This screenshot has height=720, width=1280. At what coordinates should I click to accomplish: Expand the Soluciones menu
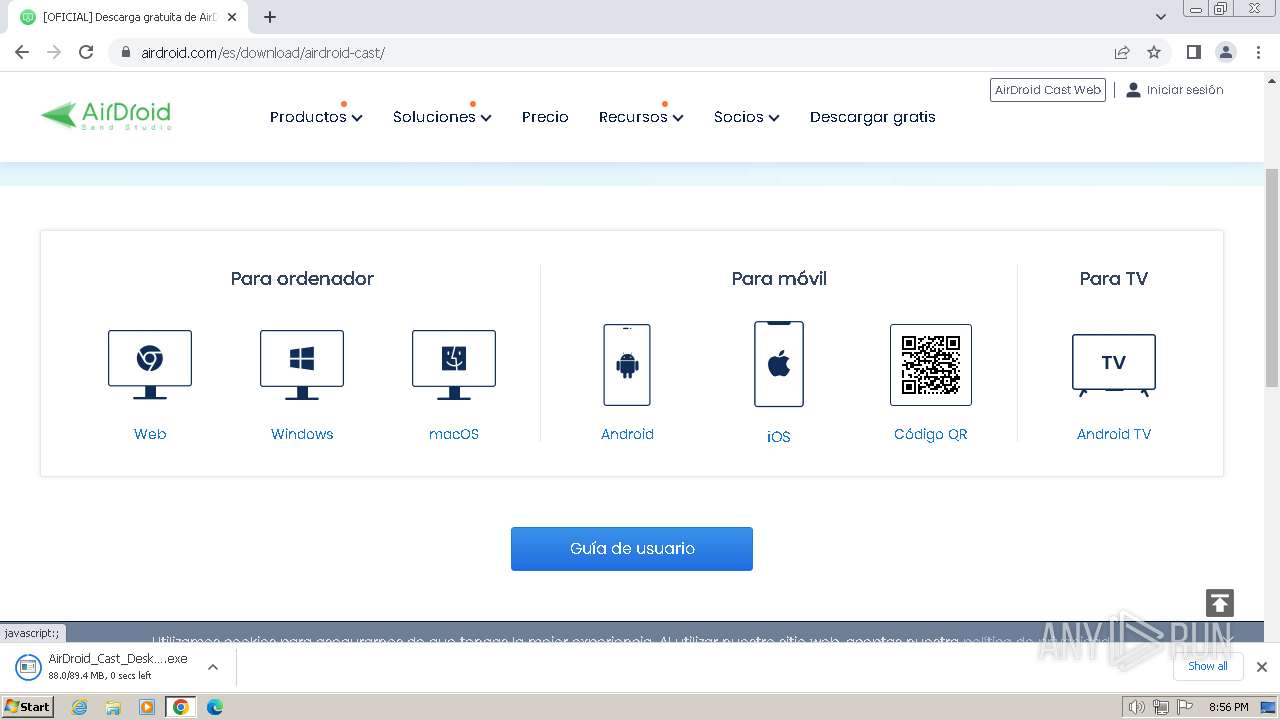[x=442, y=117]
